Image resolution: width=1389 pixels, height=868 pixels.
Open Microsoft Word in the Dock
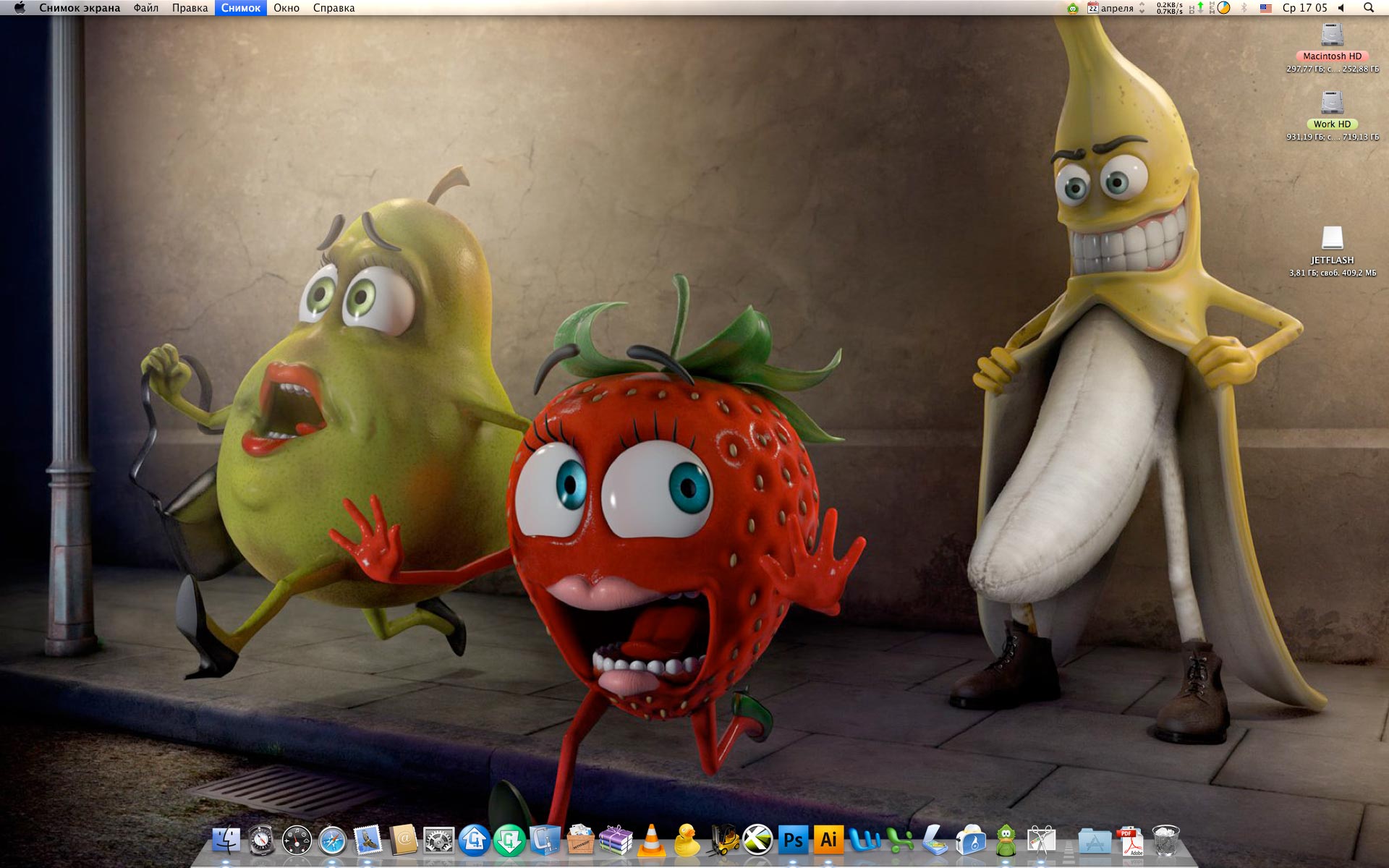pyautogui.click(x=865, y=841)
